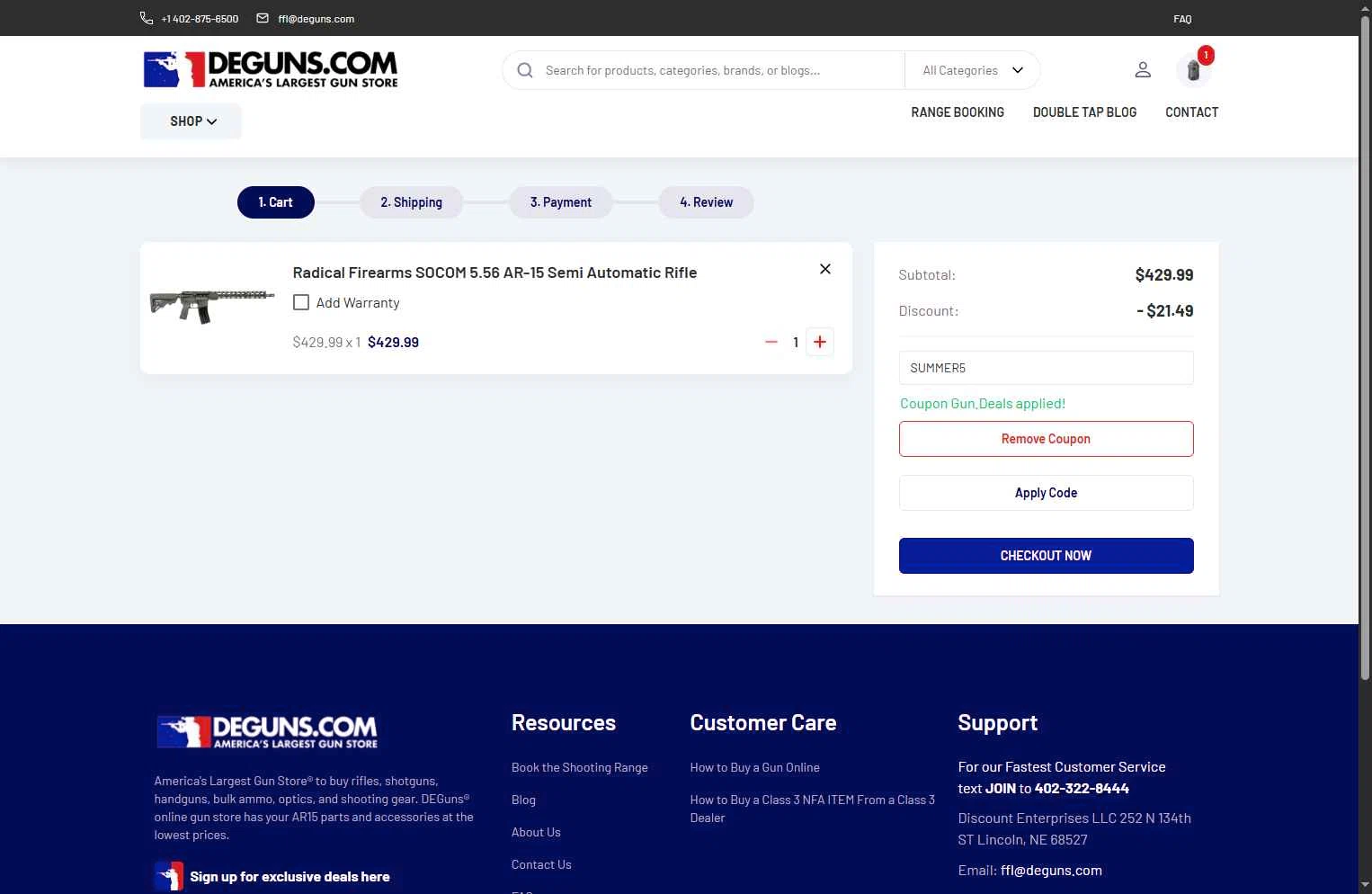Tick the Add Warranty checkbox
1372x894 pixels.
point(301,302)
